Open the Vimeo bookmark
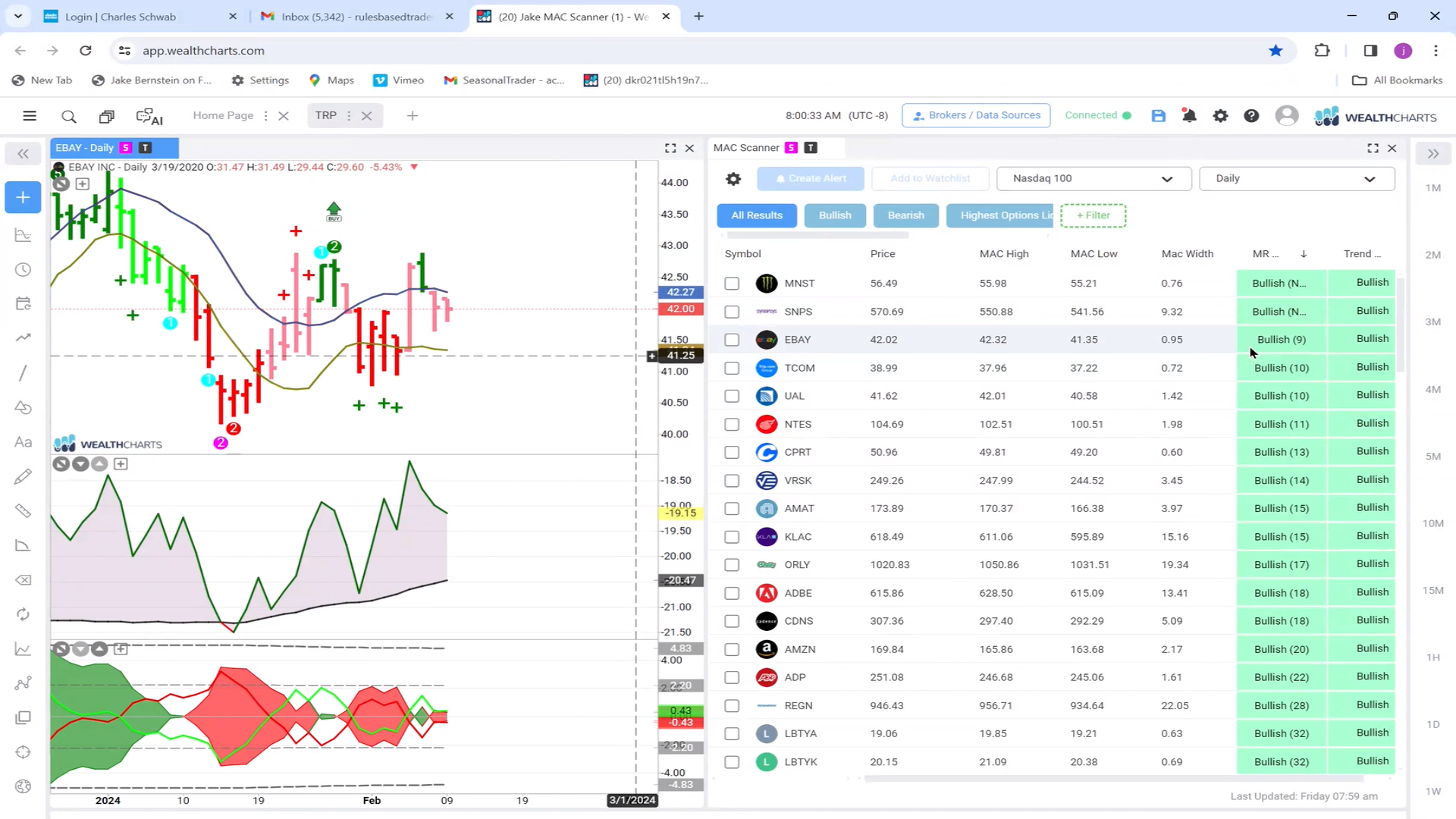The height and width of the screenshot is (819, 1456). [399, 80]
